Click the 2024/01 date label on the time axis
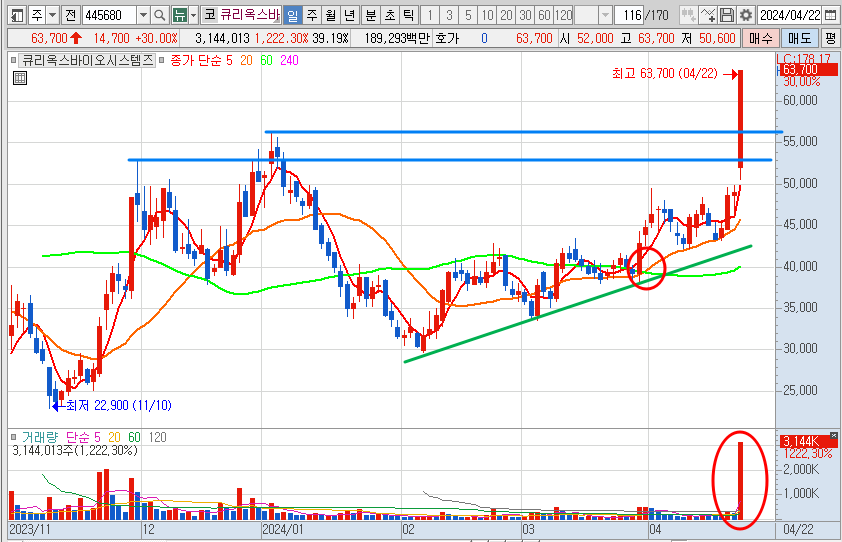 282,530
